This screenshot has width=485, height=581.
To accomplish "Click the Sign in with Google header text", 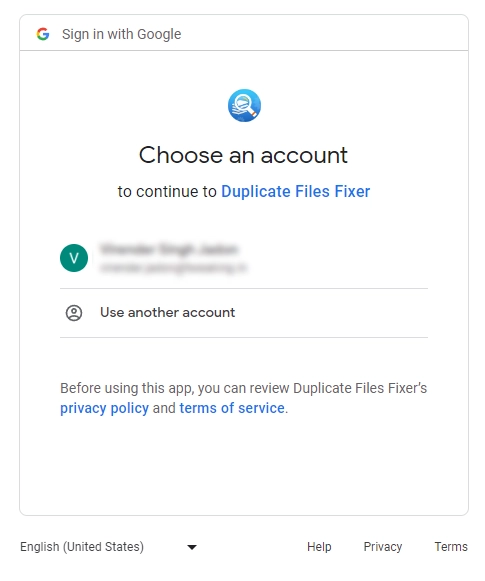I will click(122, 34).
